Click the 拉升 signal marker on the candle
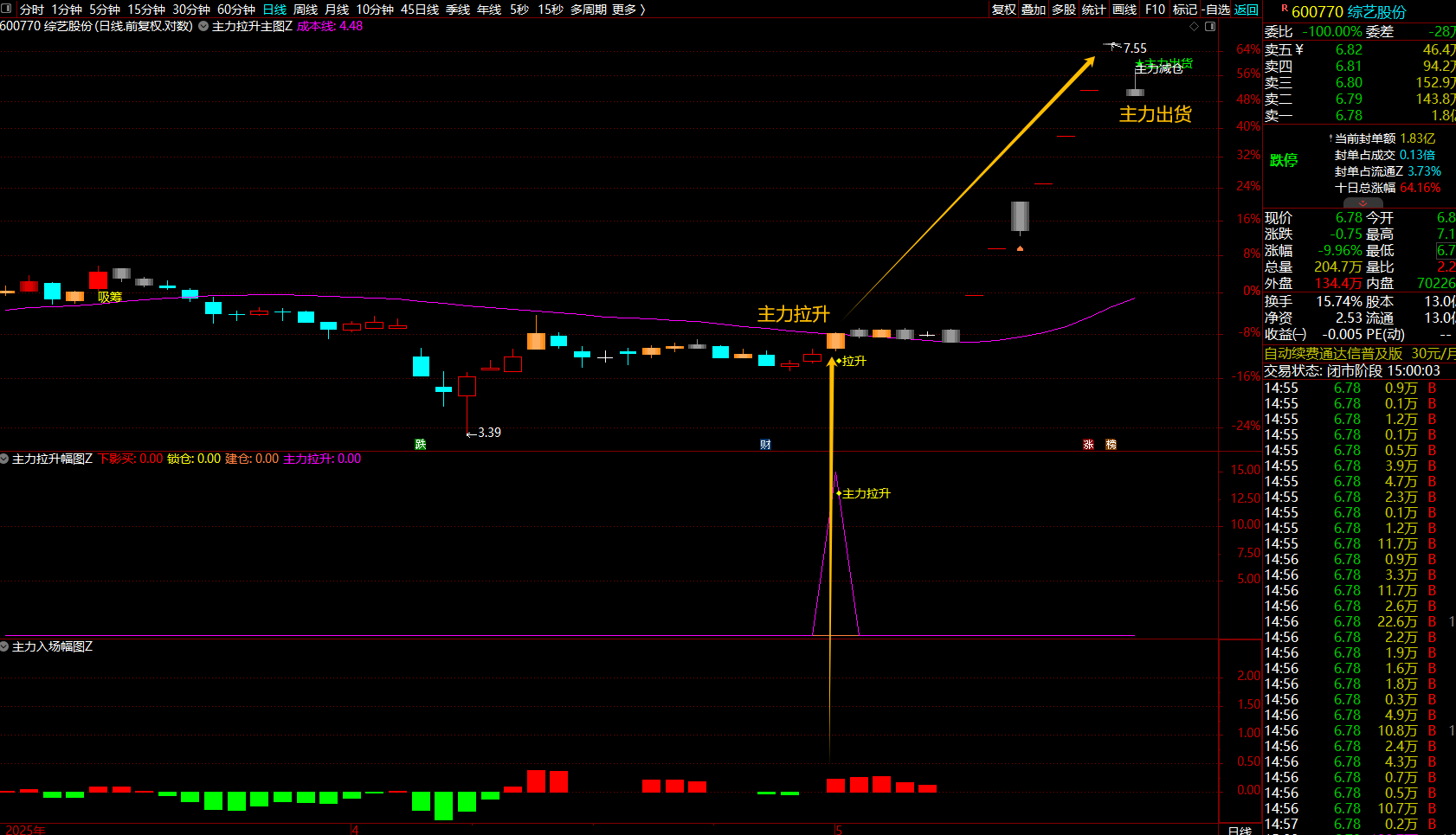This screenshot has height=835, width=1456. point(853,361)
